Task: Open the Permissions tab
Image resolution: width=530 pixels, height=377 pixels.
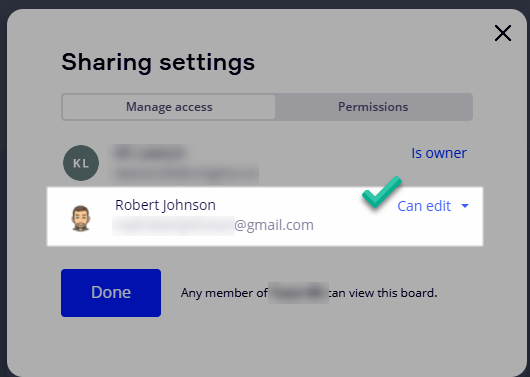Action: [373, 107]
